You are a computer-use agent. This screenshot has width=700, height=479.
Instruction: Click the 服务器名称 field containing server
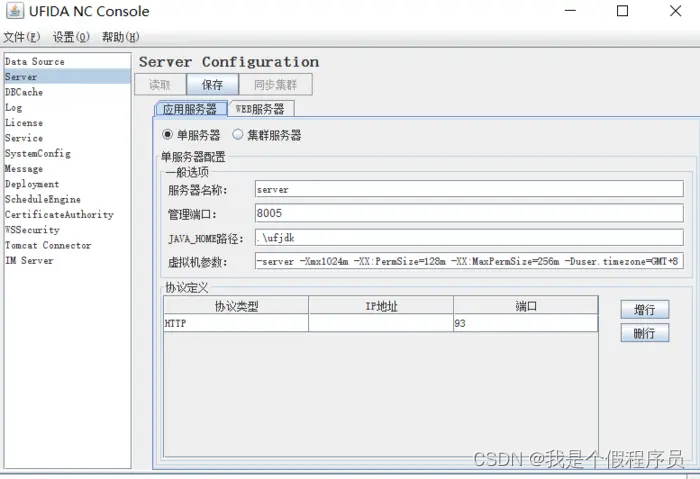click(x=469, y=189)
